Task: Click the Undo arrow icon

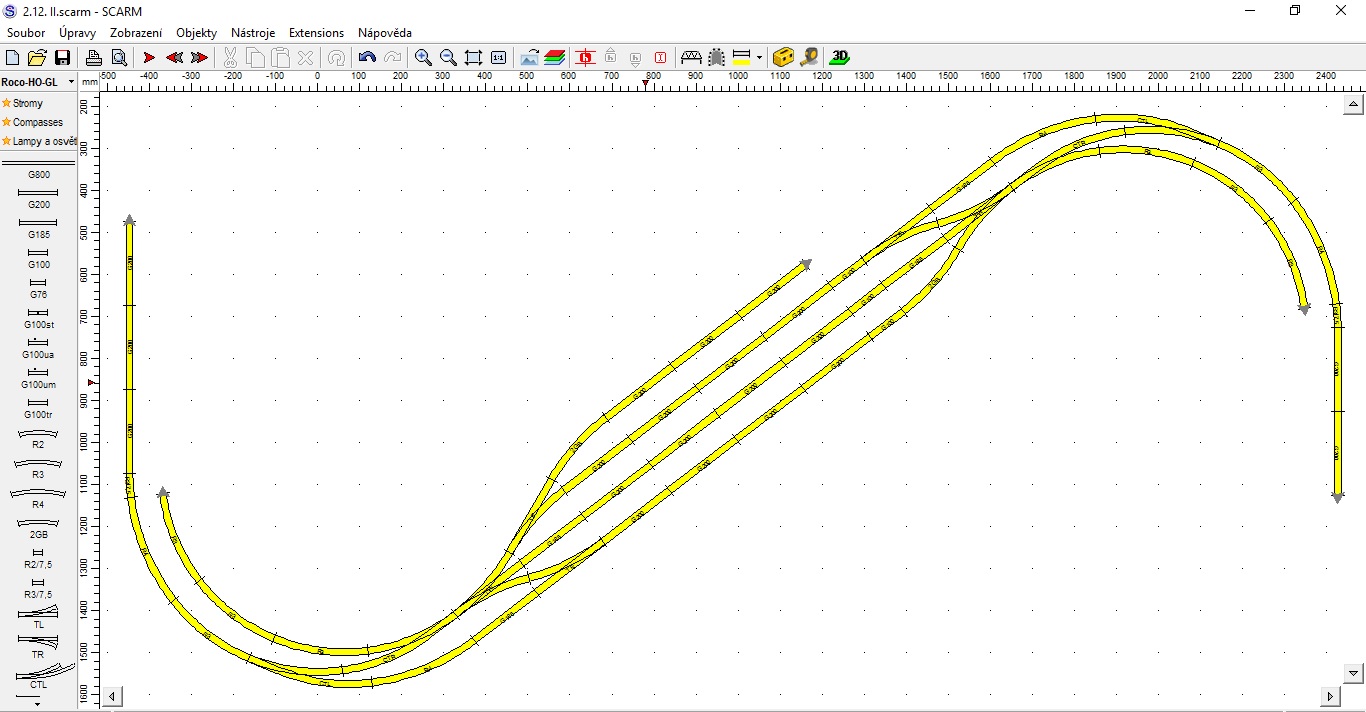Action: [367, 58]
